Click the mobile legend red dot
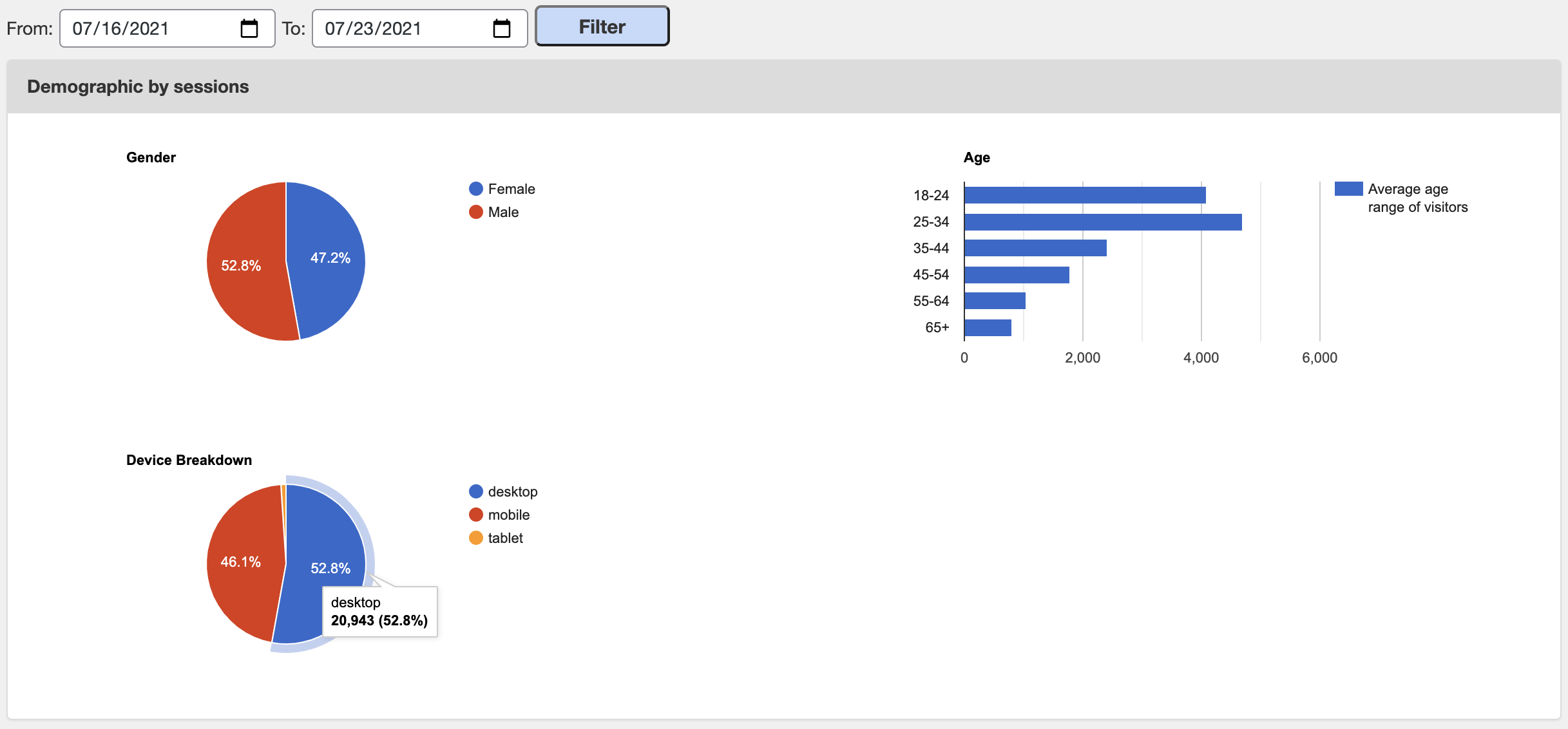 click(475, 515)
